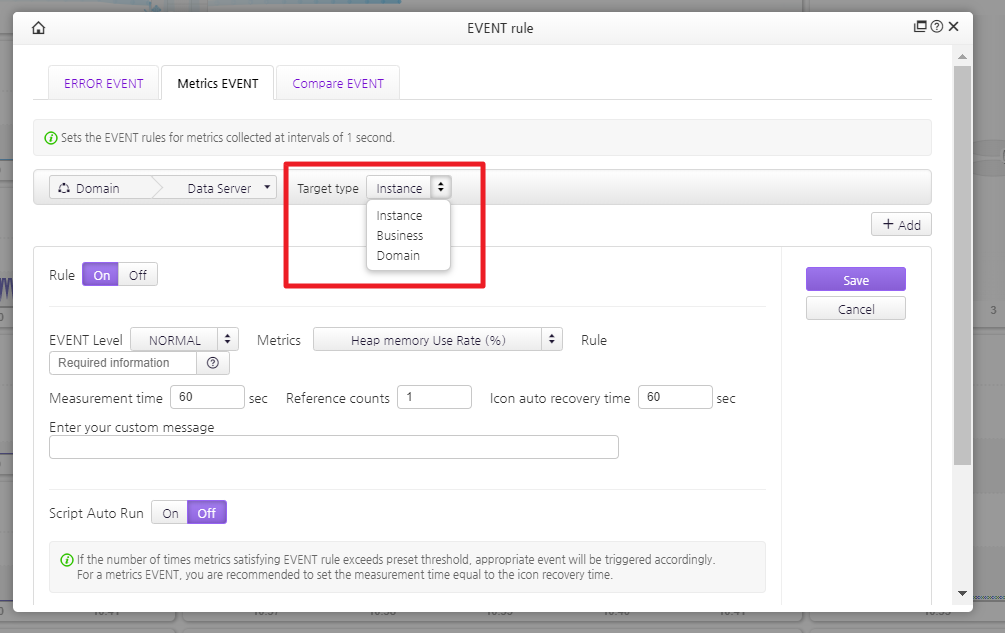The width and height of the screenshot is (1005, 633).
Task: Open the Heap memory Use Rate metrics dropdown
Action: pos(437,340)
